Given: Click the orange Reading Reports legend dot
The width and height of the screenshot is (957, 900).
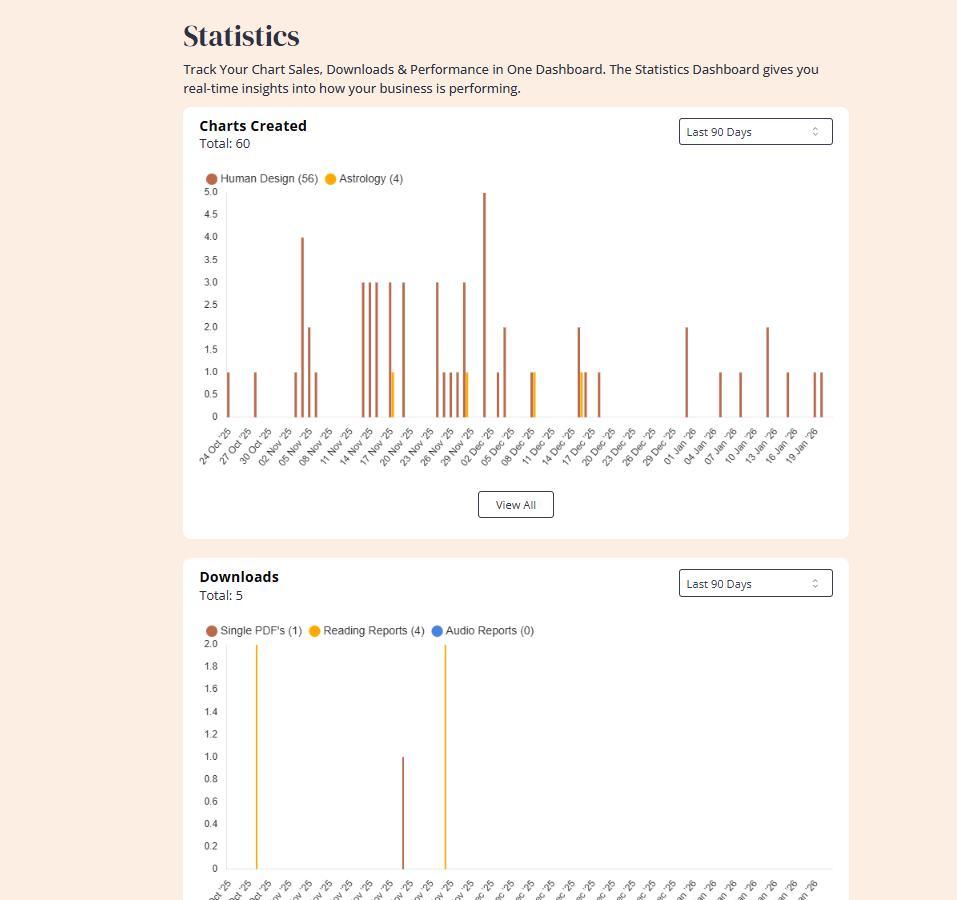Looking at the screenshot, I should pos(314,631).
